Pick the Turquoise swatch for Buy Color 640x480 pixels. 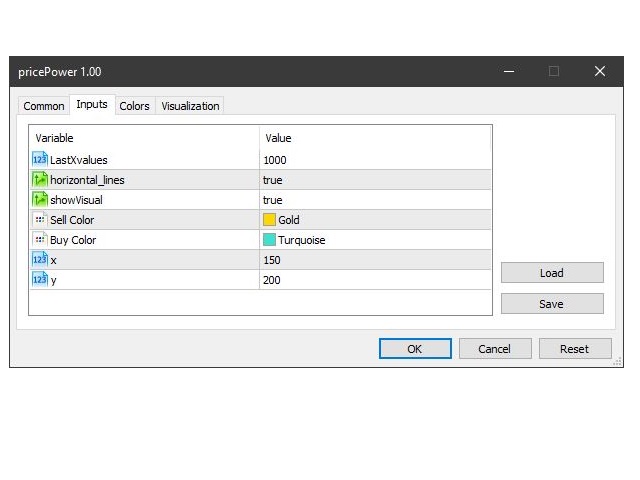click(x=269, y=240)
